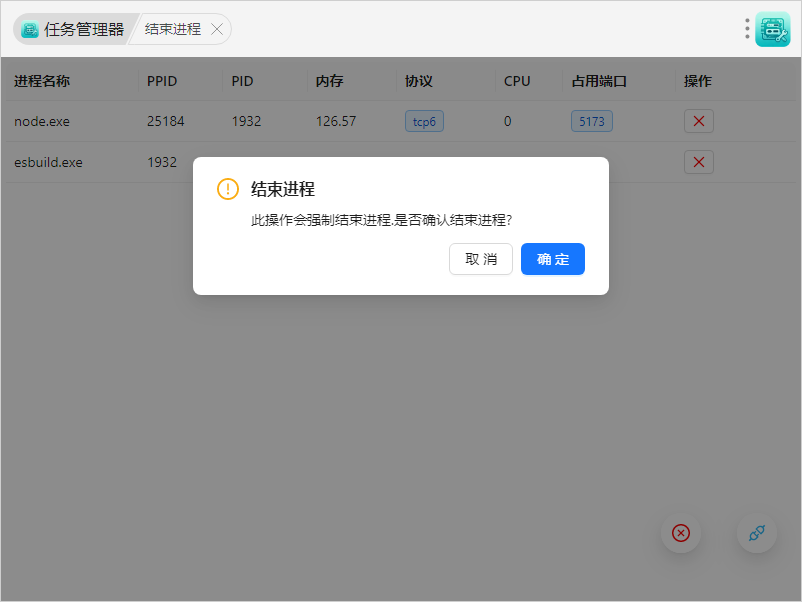
Task: Select the esbuild.exe process name
Action: pyautogui.click(x=48, y=162)
